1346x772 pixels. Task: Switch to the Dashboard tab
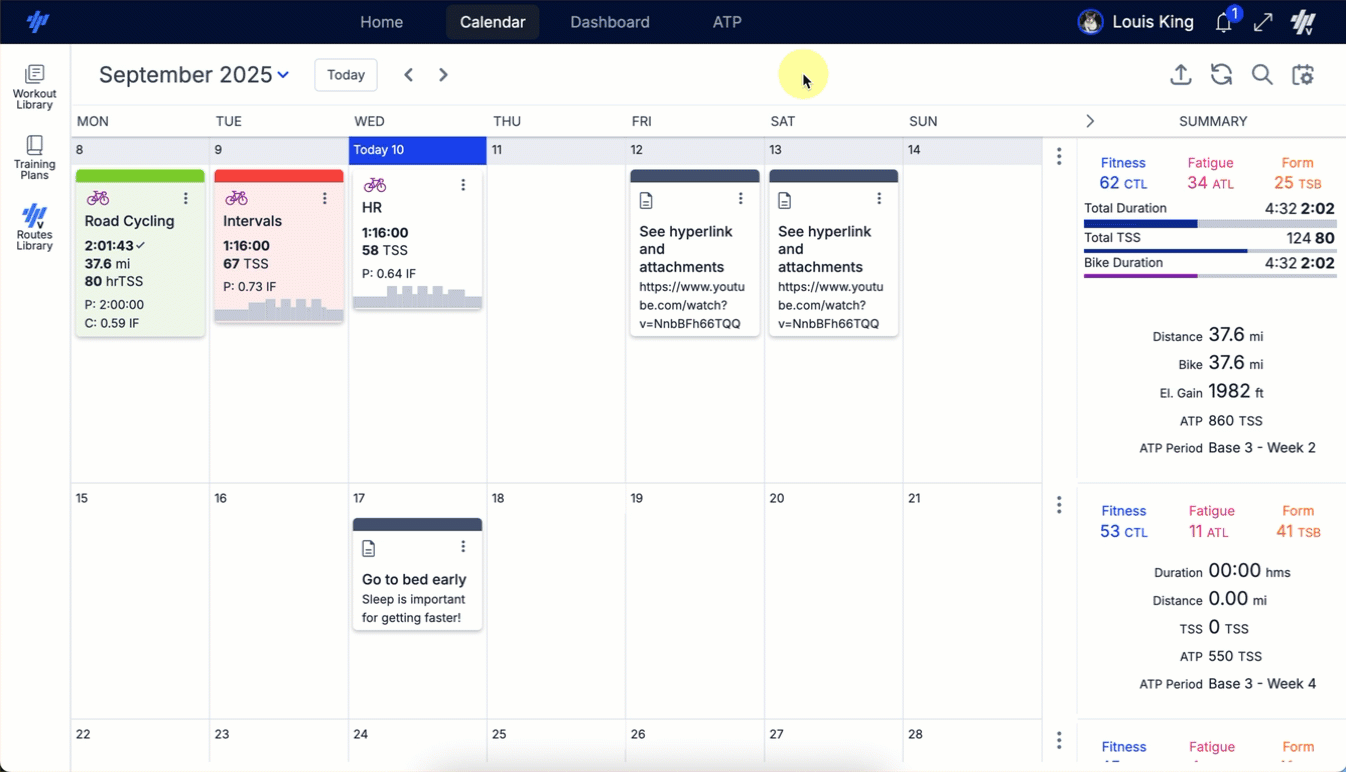click(609, 22)
